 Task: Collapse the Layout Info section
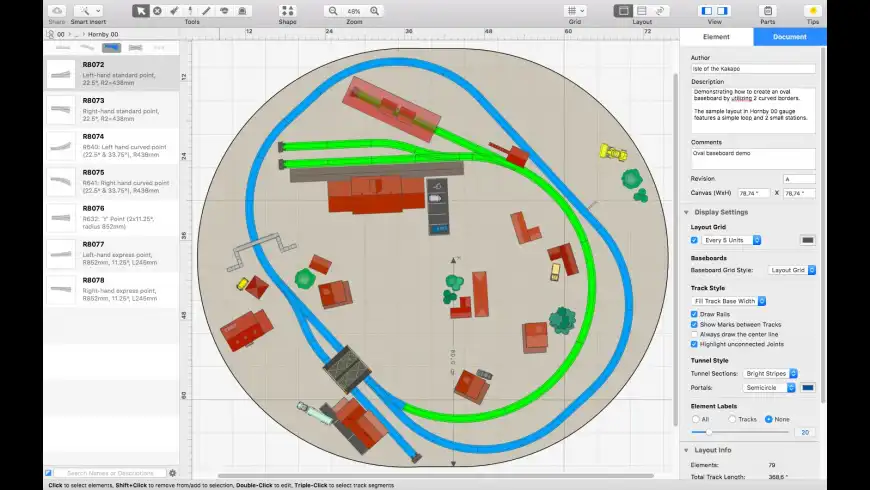(686, 450)
